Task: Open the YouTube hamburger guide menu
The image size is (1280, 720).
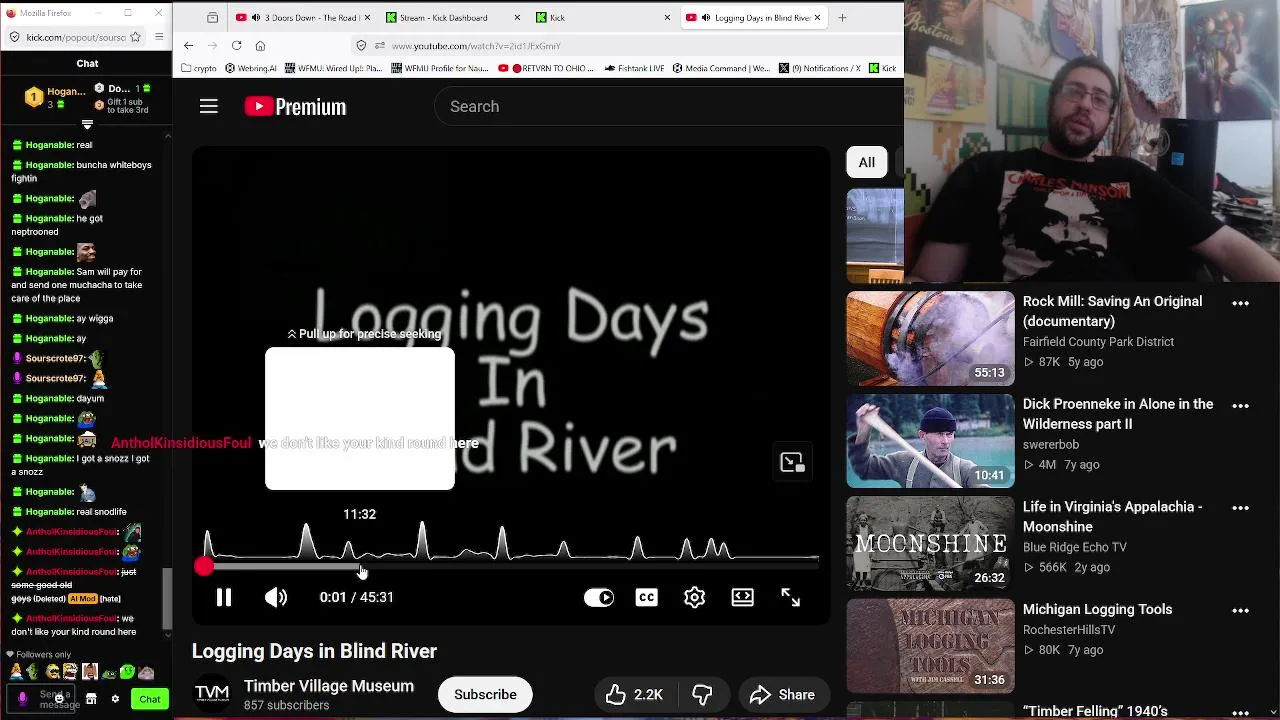Action: click(x=209, y=106)
